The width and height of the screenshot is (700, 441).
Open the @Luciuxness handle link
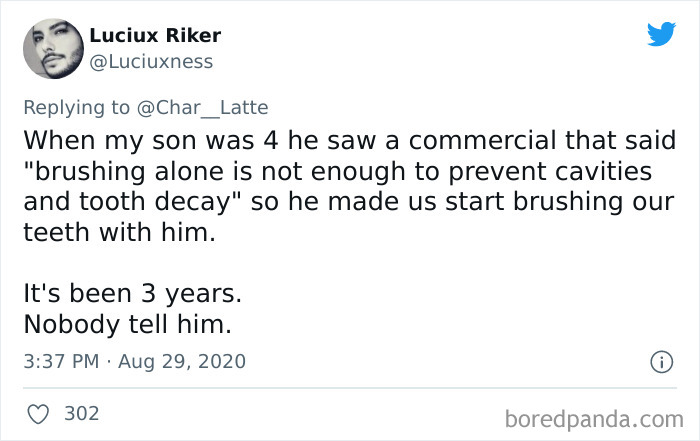pyautogui.click(x=151, y=62)
